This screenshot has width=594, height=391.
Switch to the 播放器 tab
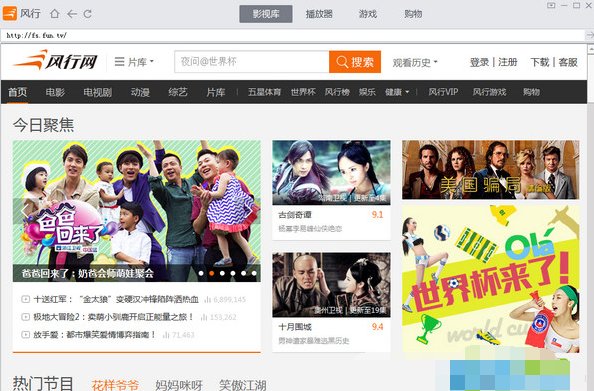[319, 14]
